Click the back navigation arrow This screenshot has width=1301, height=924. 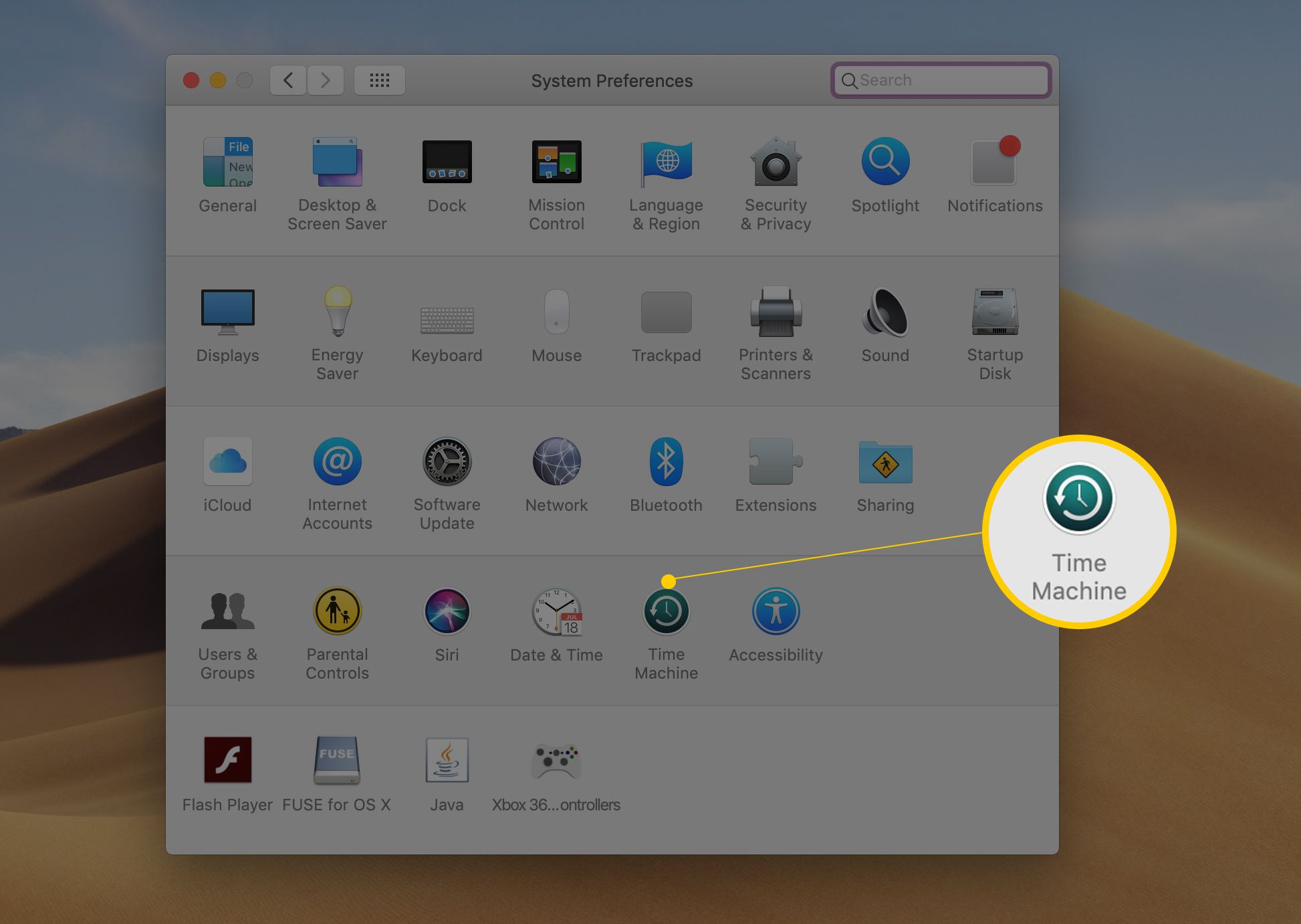click(288, 81)
